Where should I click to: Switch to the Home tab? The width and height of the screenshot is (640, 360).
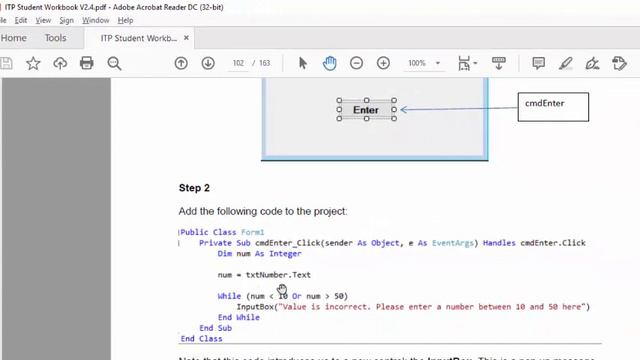click(14, 38)
